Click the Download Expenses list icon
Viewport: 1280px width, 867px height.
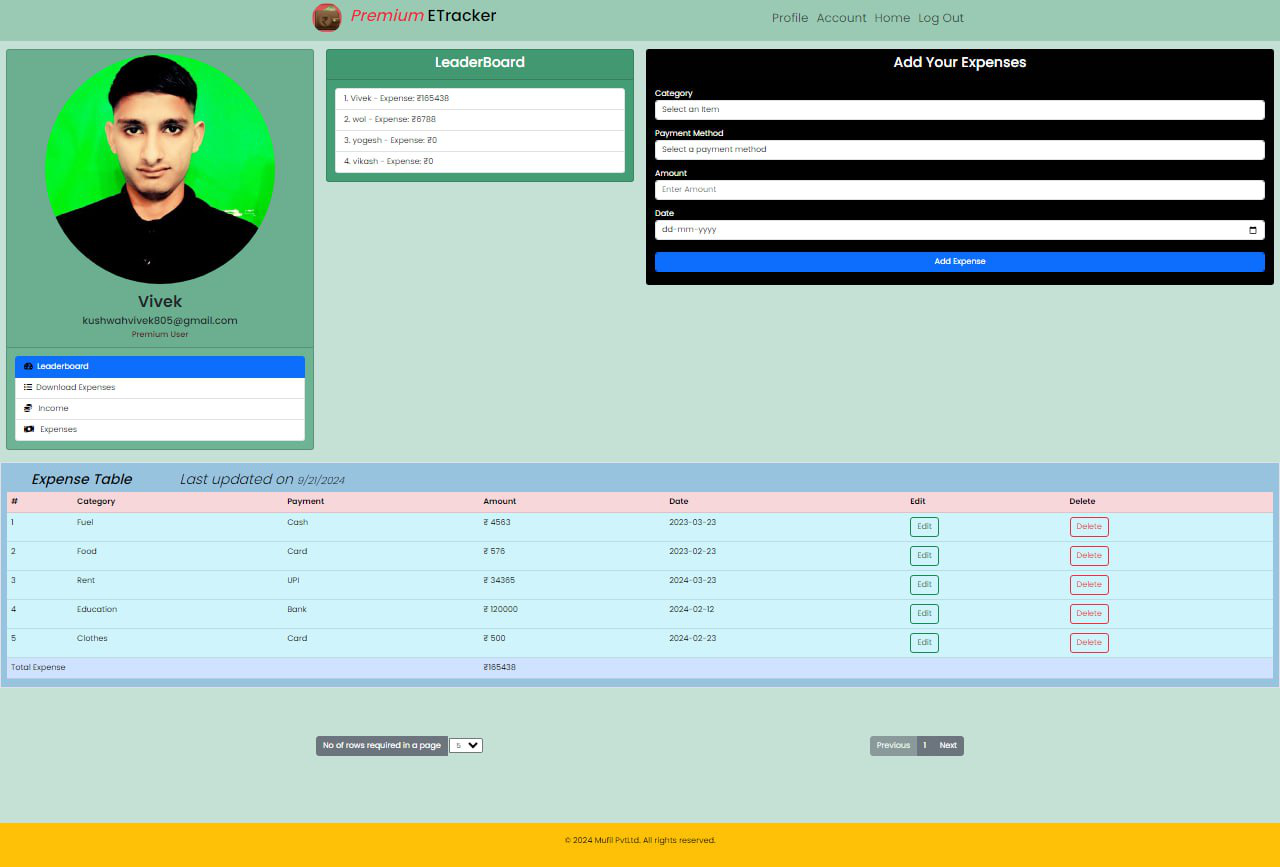[28, 387]
